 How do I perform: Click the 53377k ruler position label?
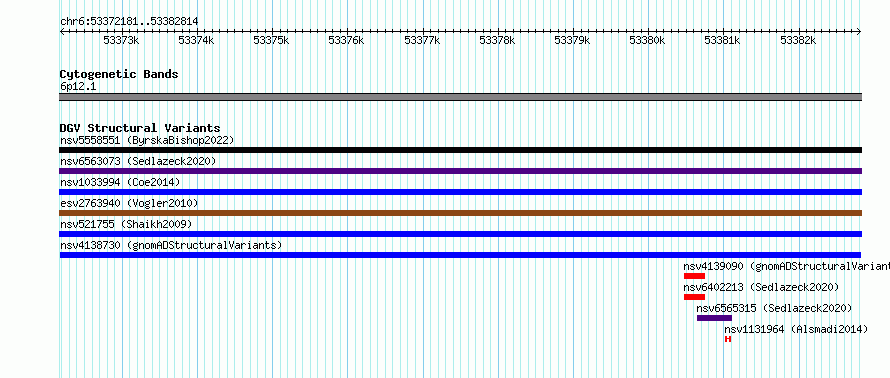(x=422, y=40)
